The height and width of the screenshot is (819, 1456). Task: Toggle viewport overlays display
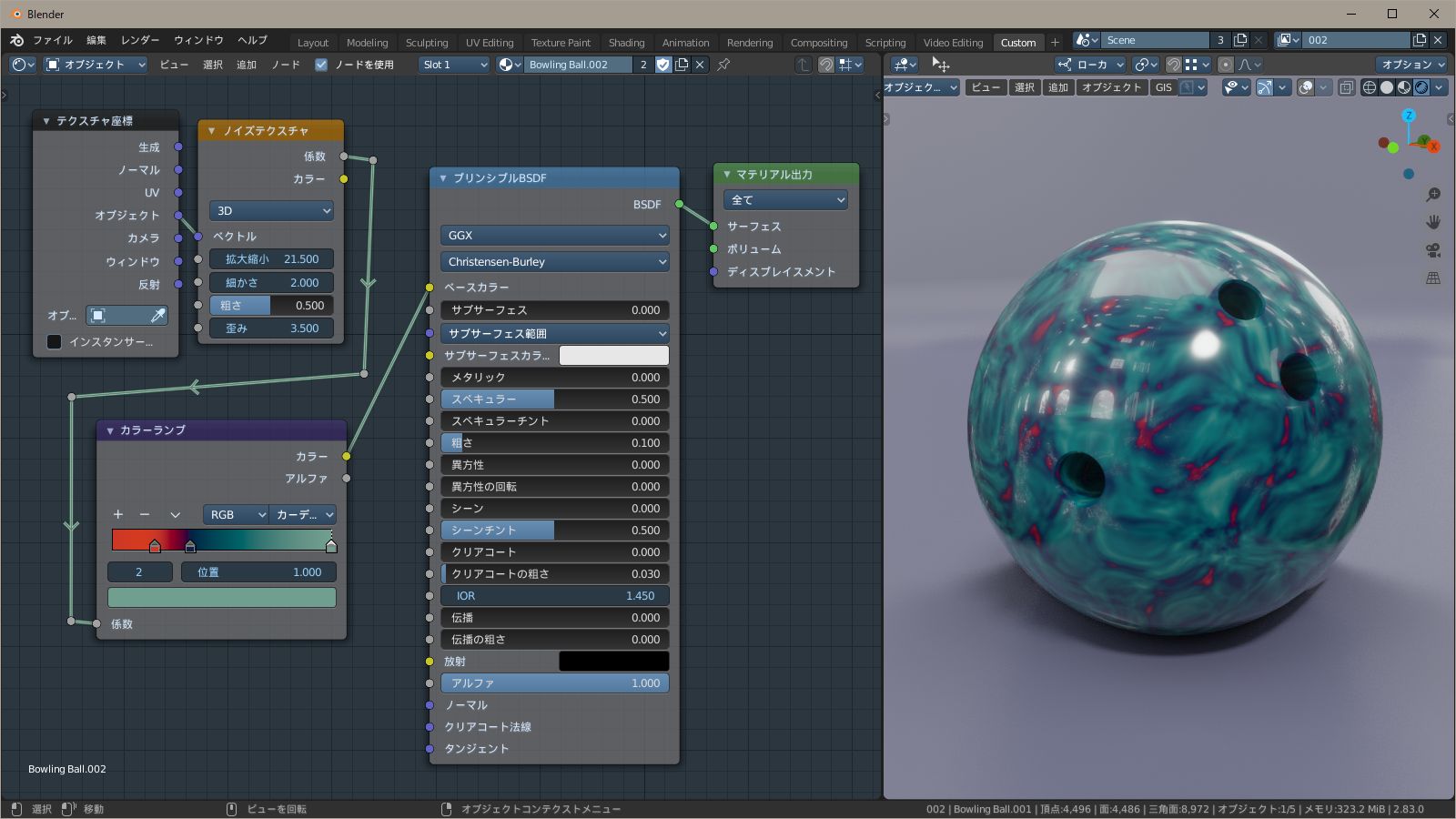pos(1306,87)
